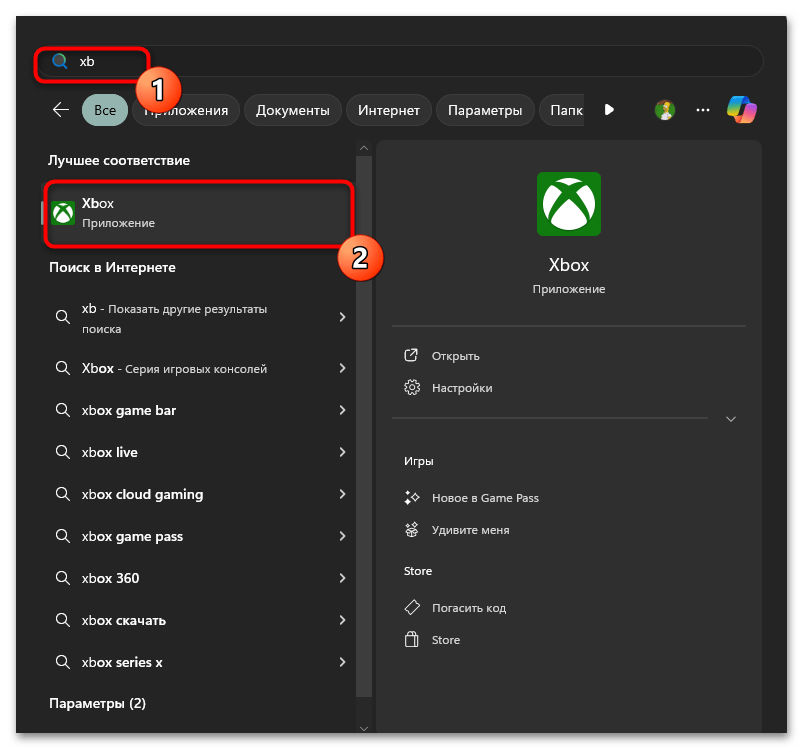
Task: Click 'Открыть' to launch Xbox
Action: pos(455,356)
